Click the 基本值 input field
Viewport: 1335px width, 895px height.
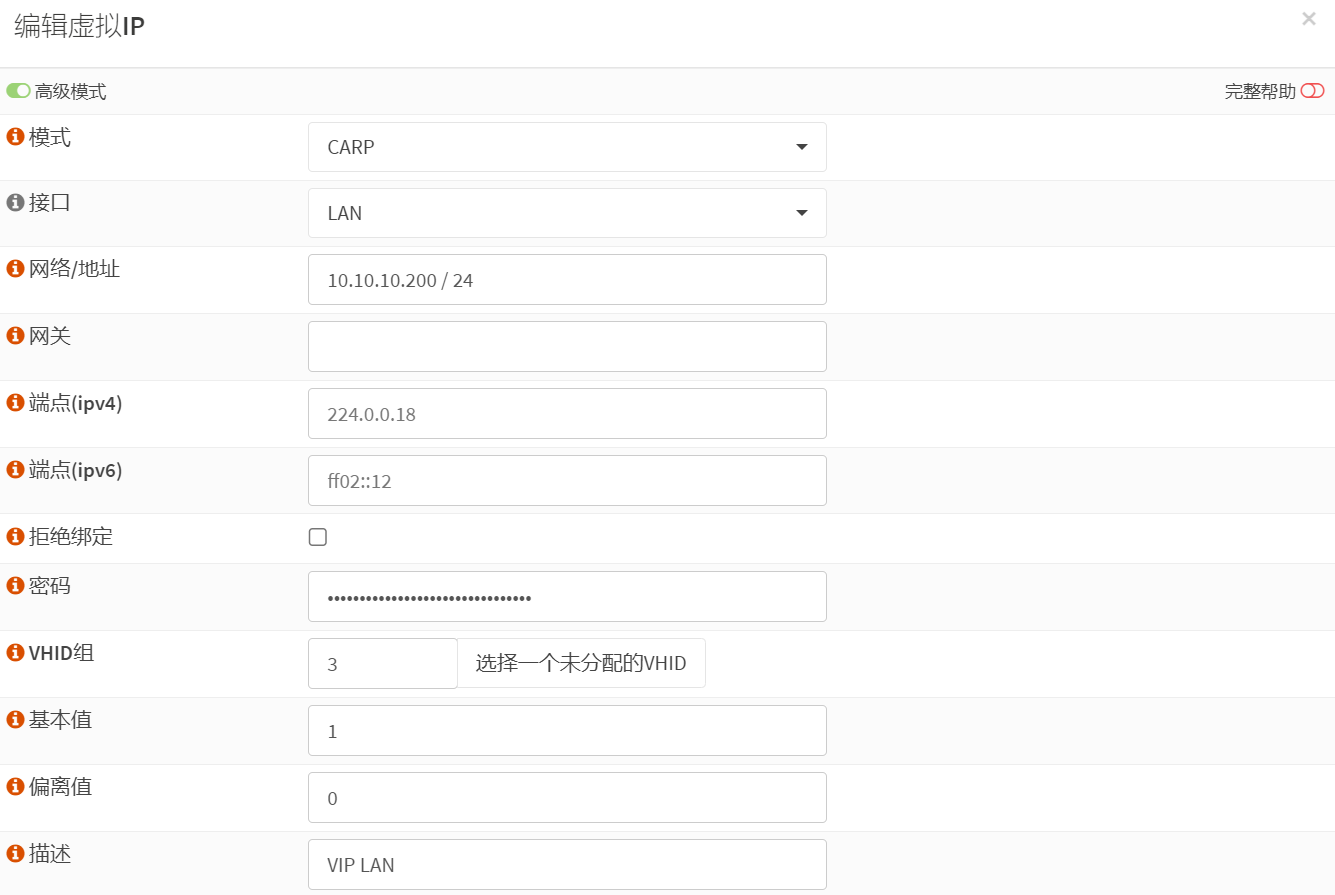coord(567,731)
